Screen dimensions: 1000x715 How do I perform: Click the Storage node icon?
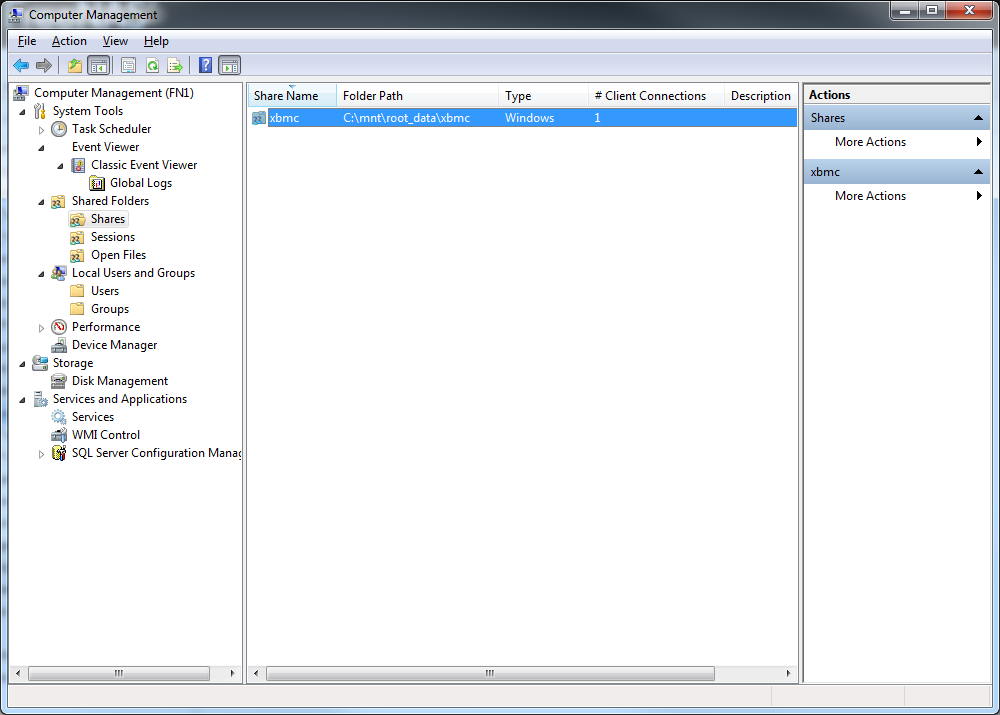pyautogui.click(x=40, y=363)
